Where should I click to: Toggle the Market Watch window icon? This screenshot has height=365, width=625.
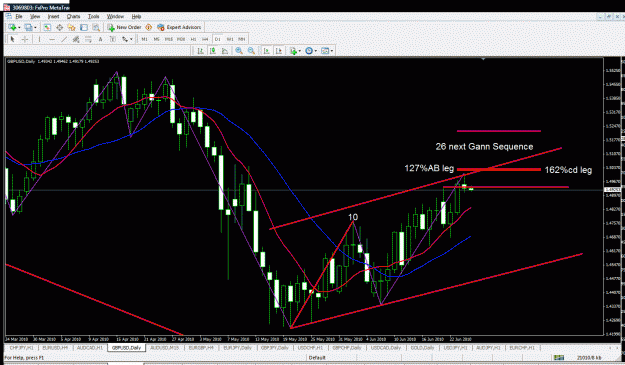[x=47, y=27]
